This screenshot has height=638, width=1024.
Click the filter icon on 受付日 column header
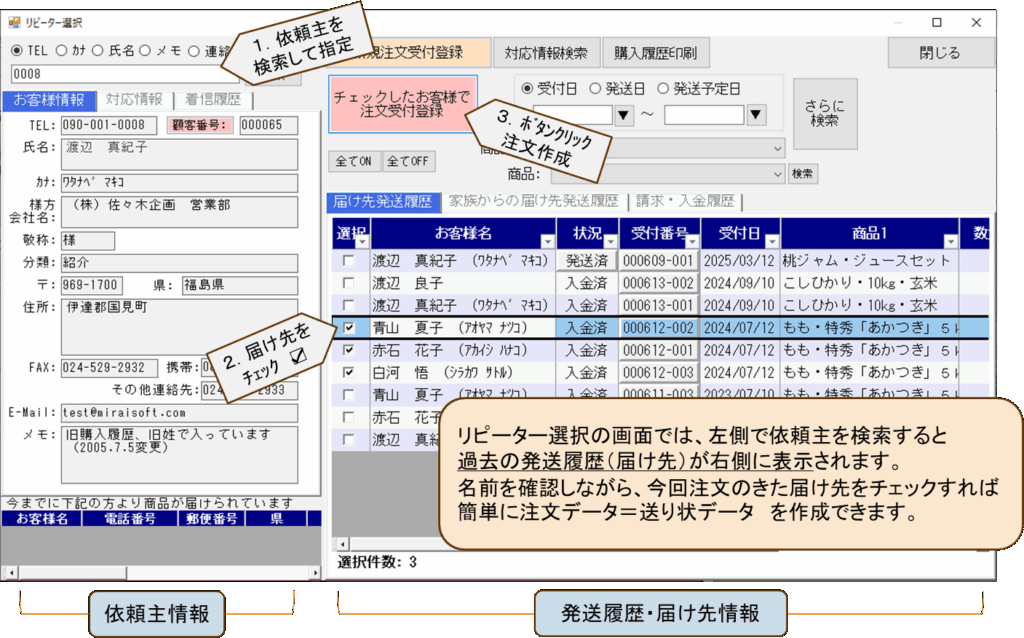click(771, 241)
